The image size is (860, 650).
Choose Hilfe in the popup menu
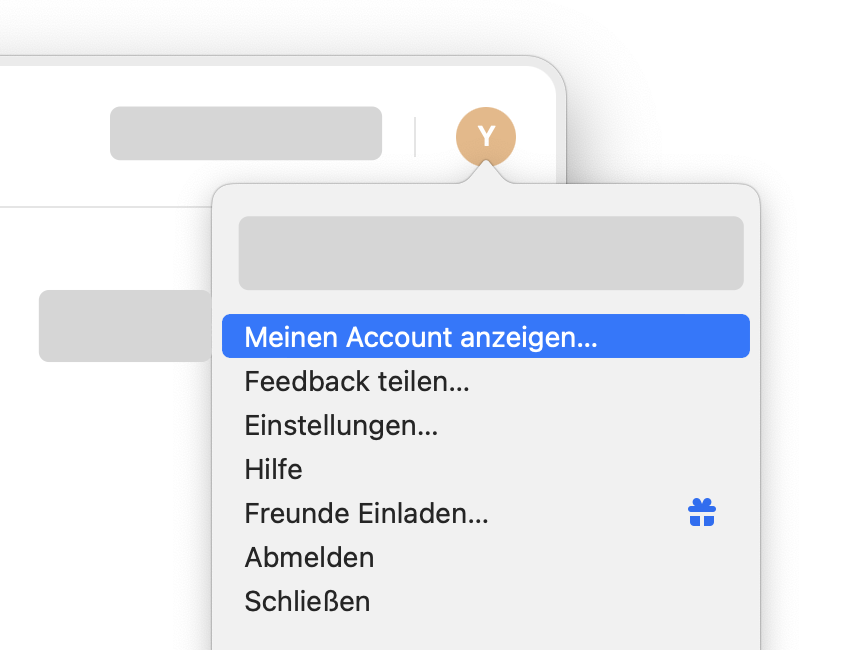tap(485, 469)
